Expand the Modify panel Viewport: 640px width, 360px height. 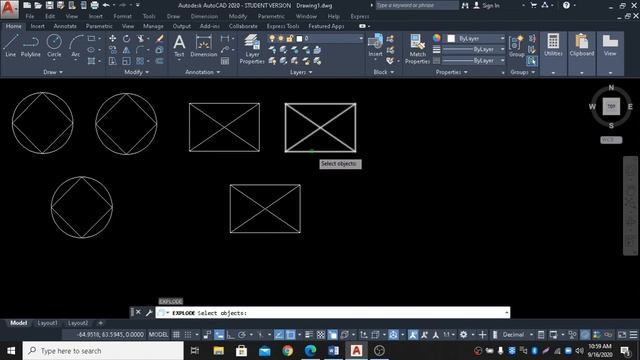coord(136,72)
